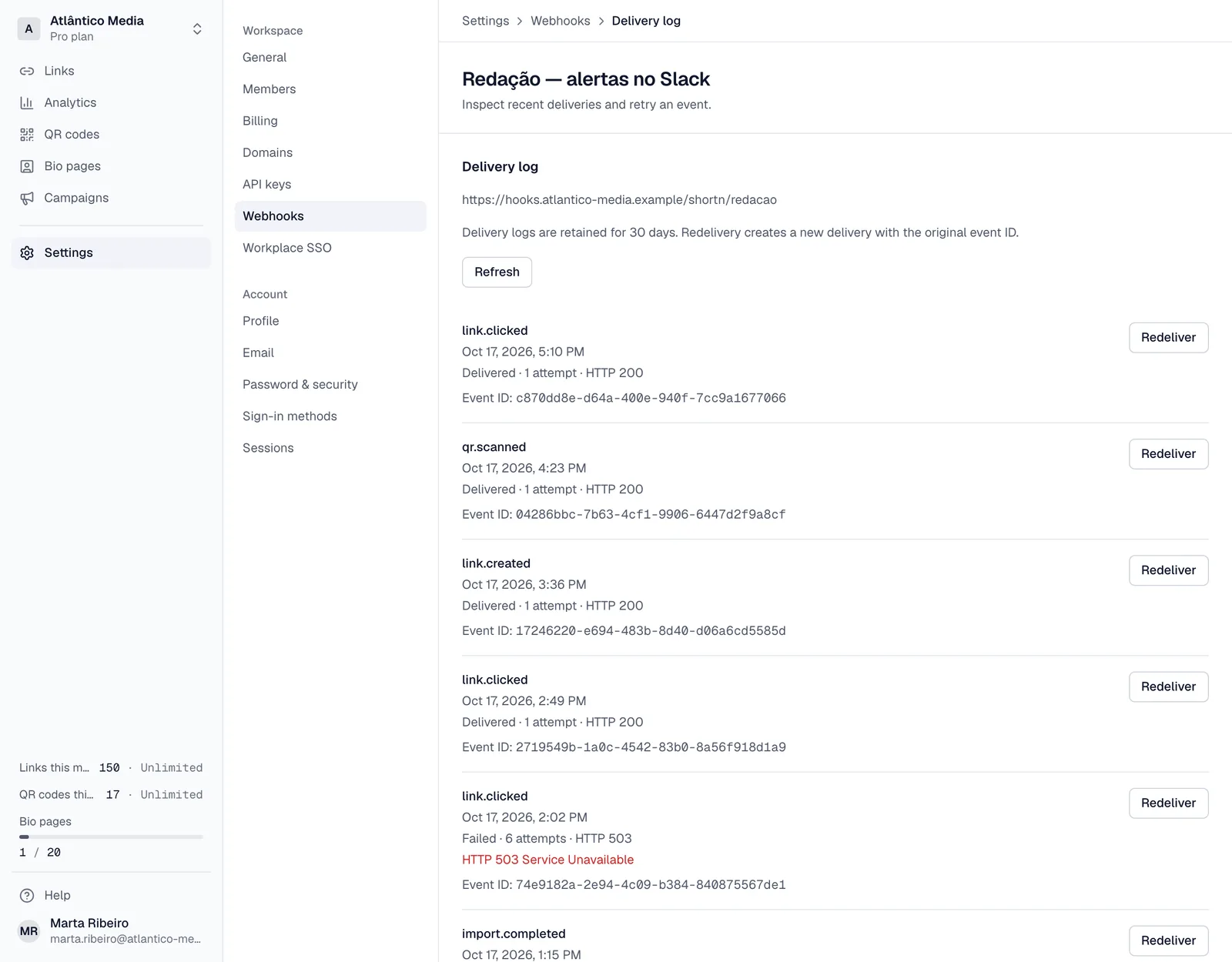Redeliver the failed 2:02 PM link.clicked event
This screenshot has height=962, width=1232.
(1168, 803)
